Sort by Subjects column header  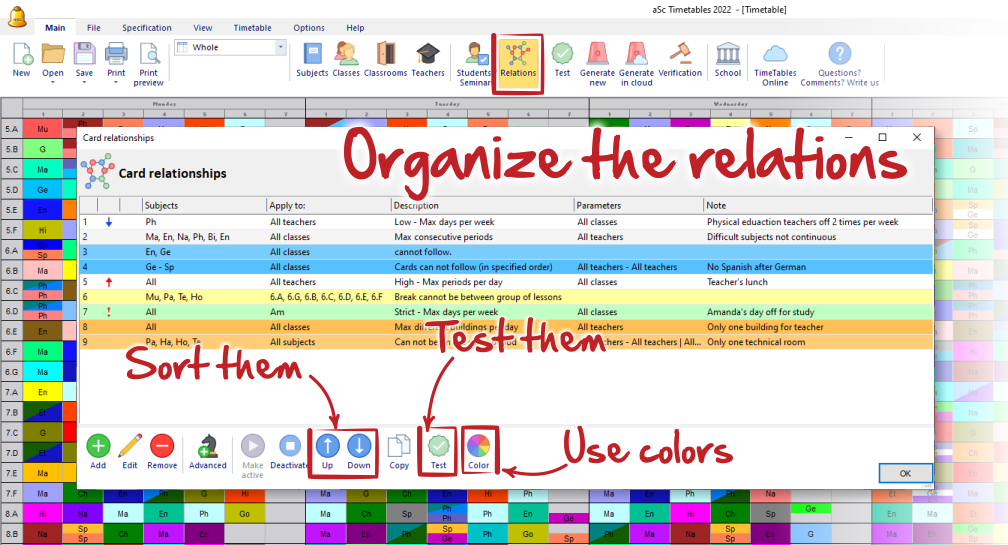pos(204,206)
